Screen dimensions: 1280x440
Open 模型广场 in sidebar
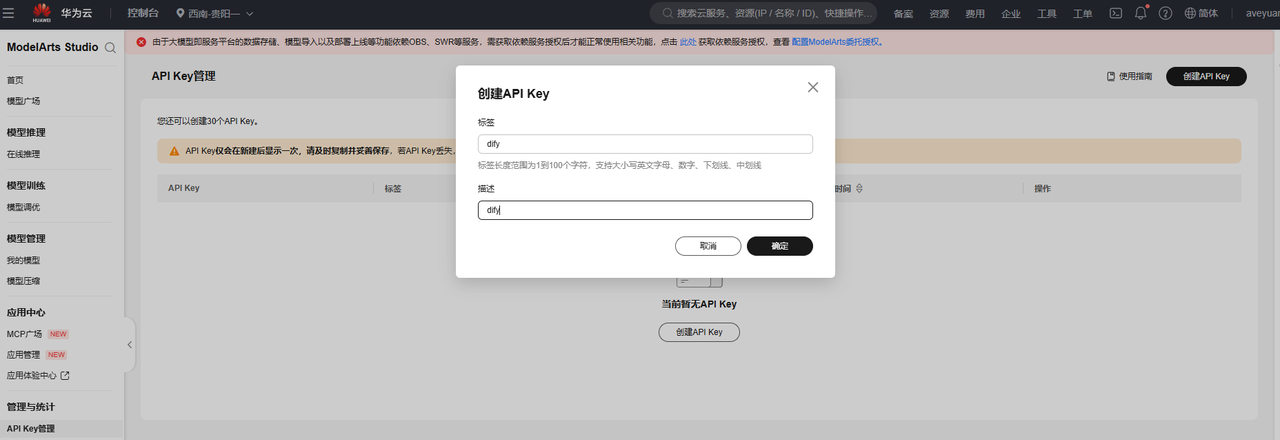tap(23, 101)
